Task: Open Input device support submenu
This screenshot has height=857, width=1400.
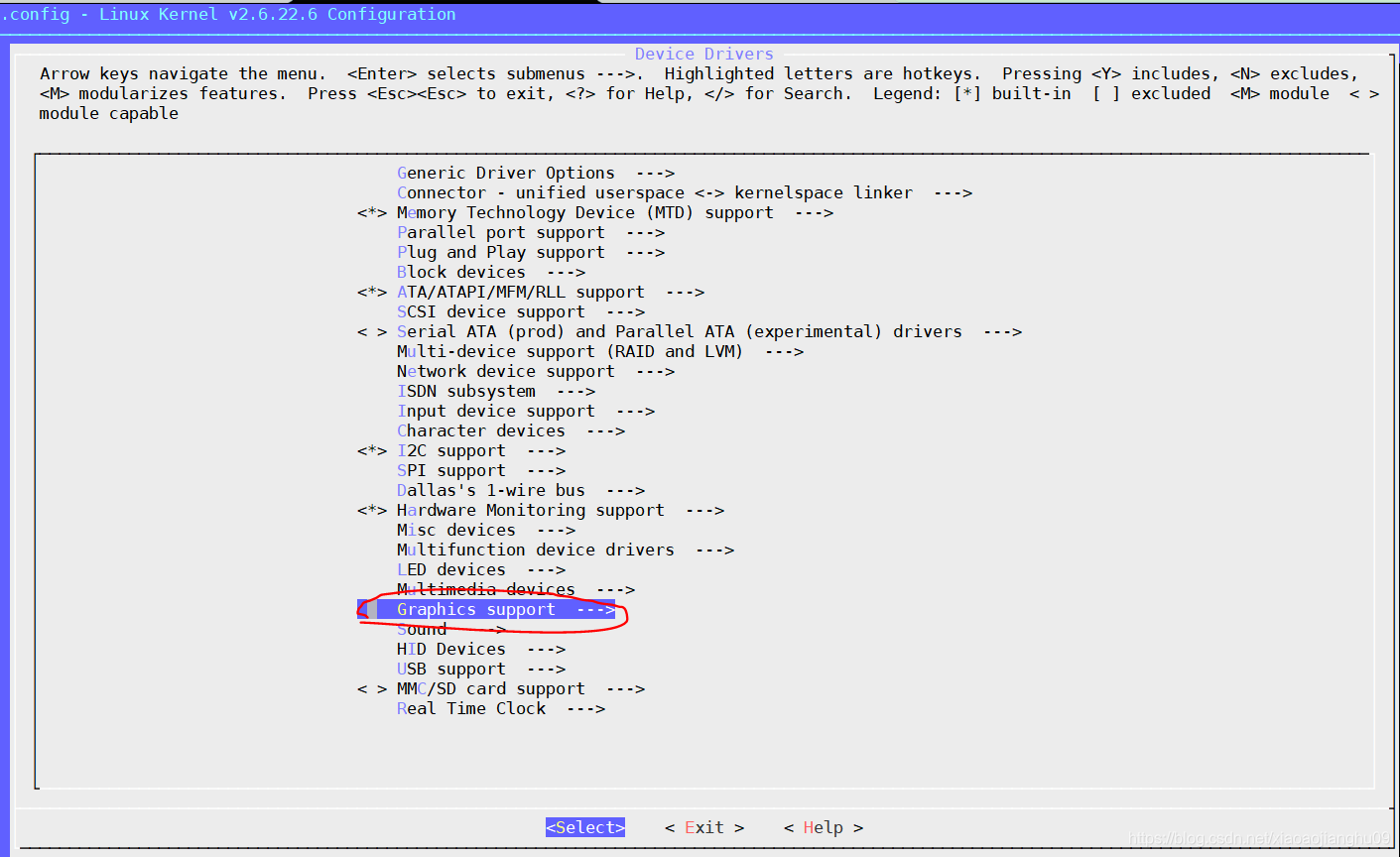Action: [x=526, y=411]
